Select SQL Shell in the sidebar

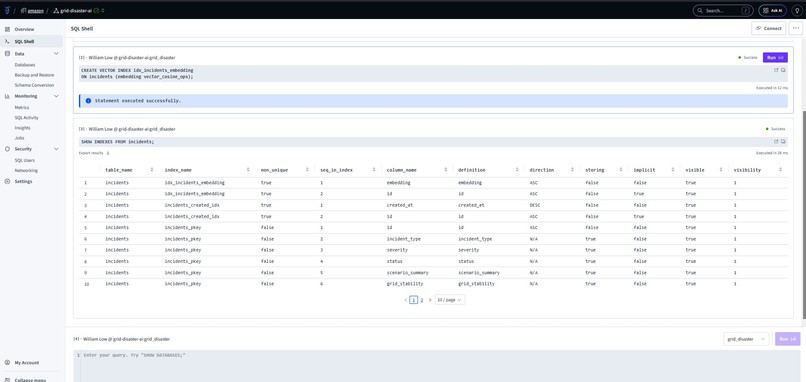click(24, 41)
